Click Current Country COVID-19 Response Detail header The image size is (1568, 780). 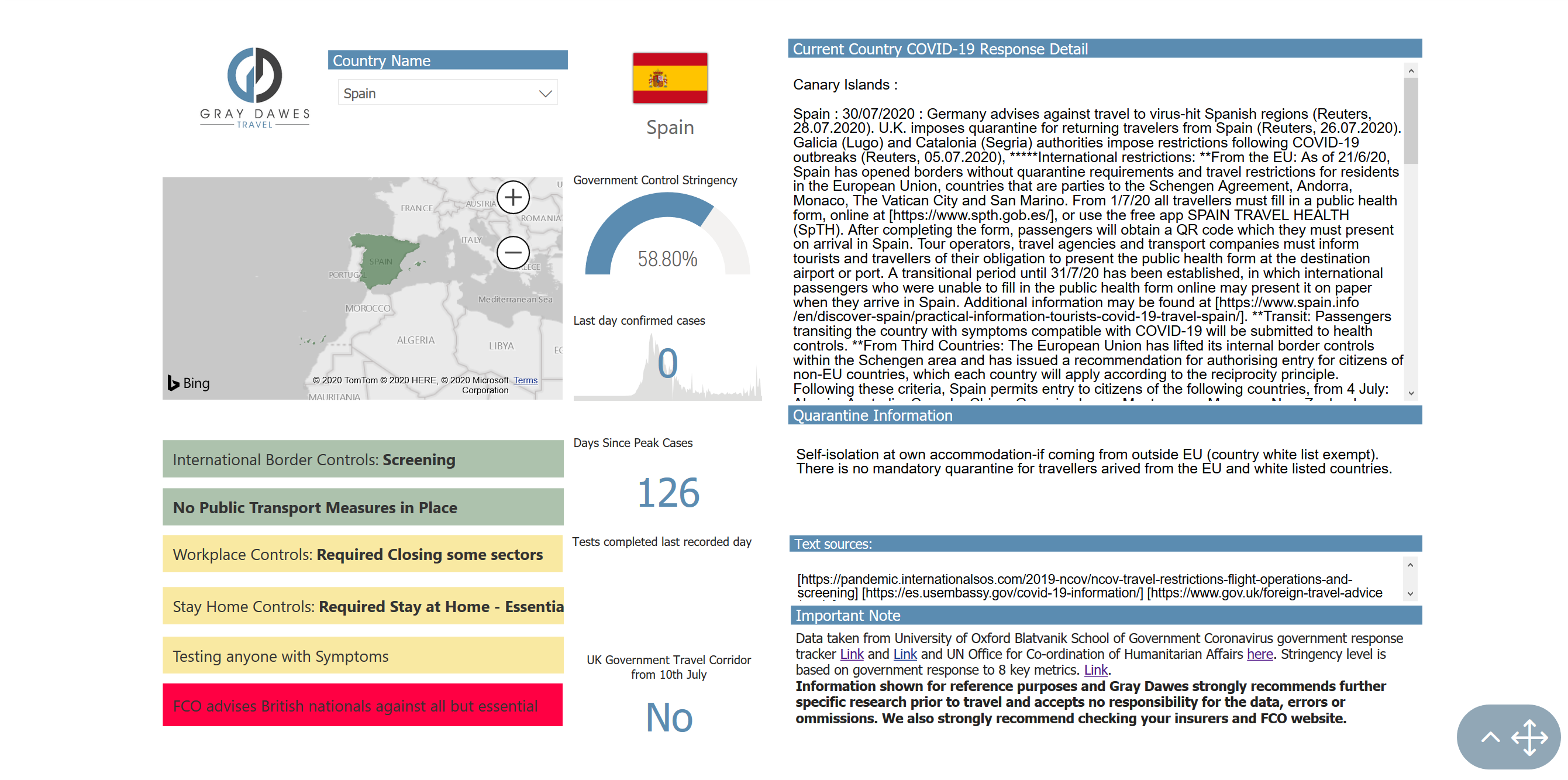[x=1105, y=49]
